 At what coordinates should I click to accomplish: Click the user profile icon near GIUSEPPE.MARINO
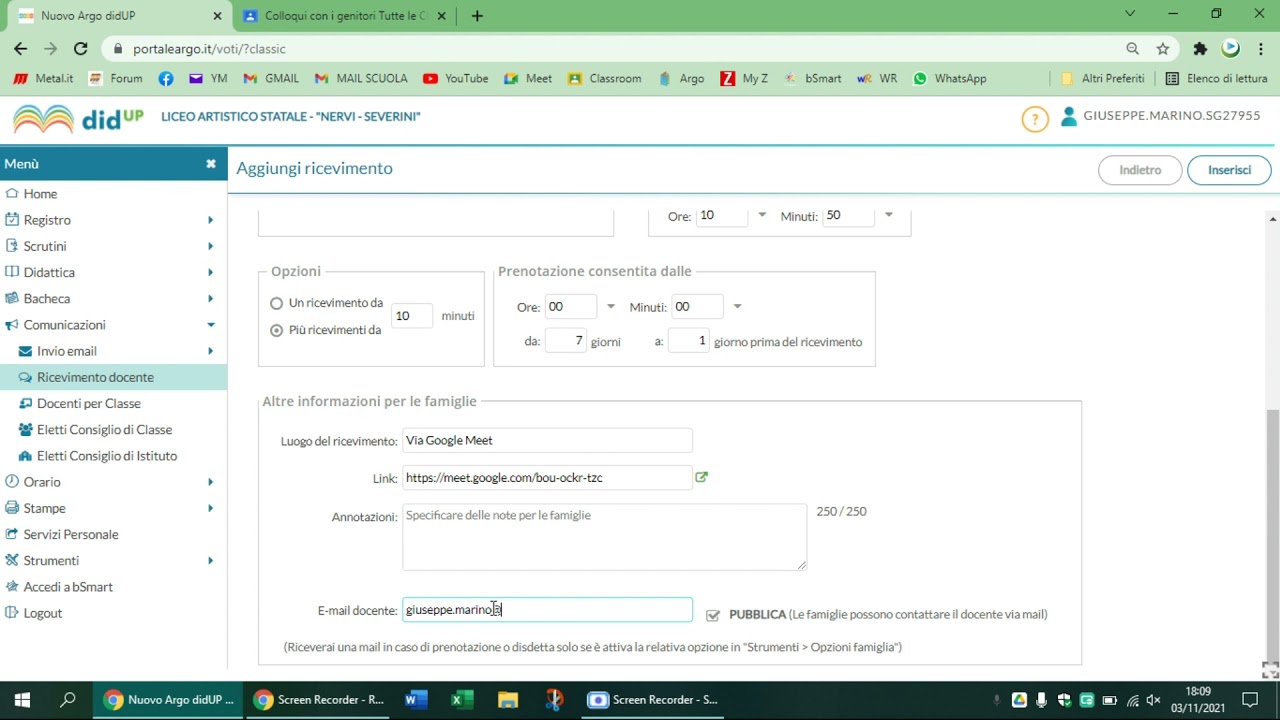(x=1069, y=116)
